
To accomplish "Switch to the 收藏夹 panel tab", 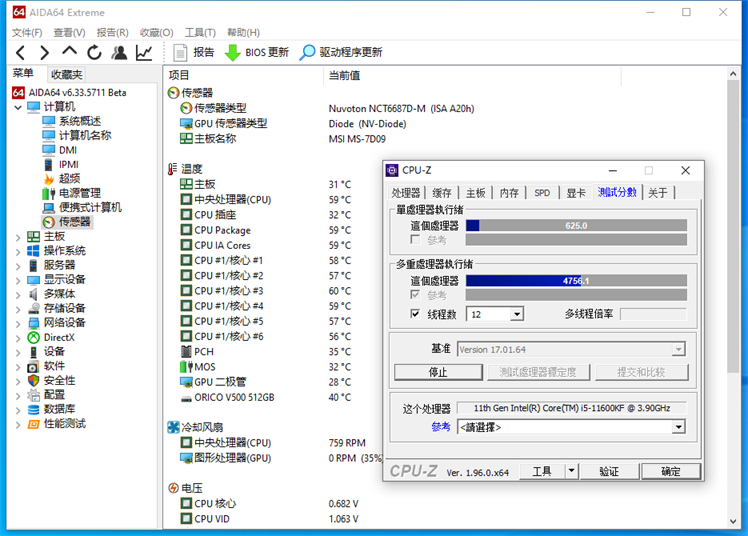I will coord(67,74).
